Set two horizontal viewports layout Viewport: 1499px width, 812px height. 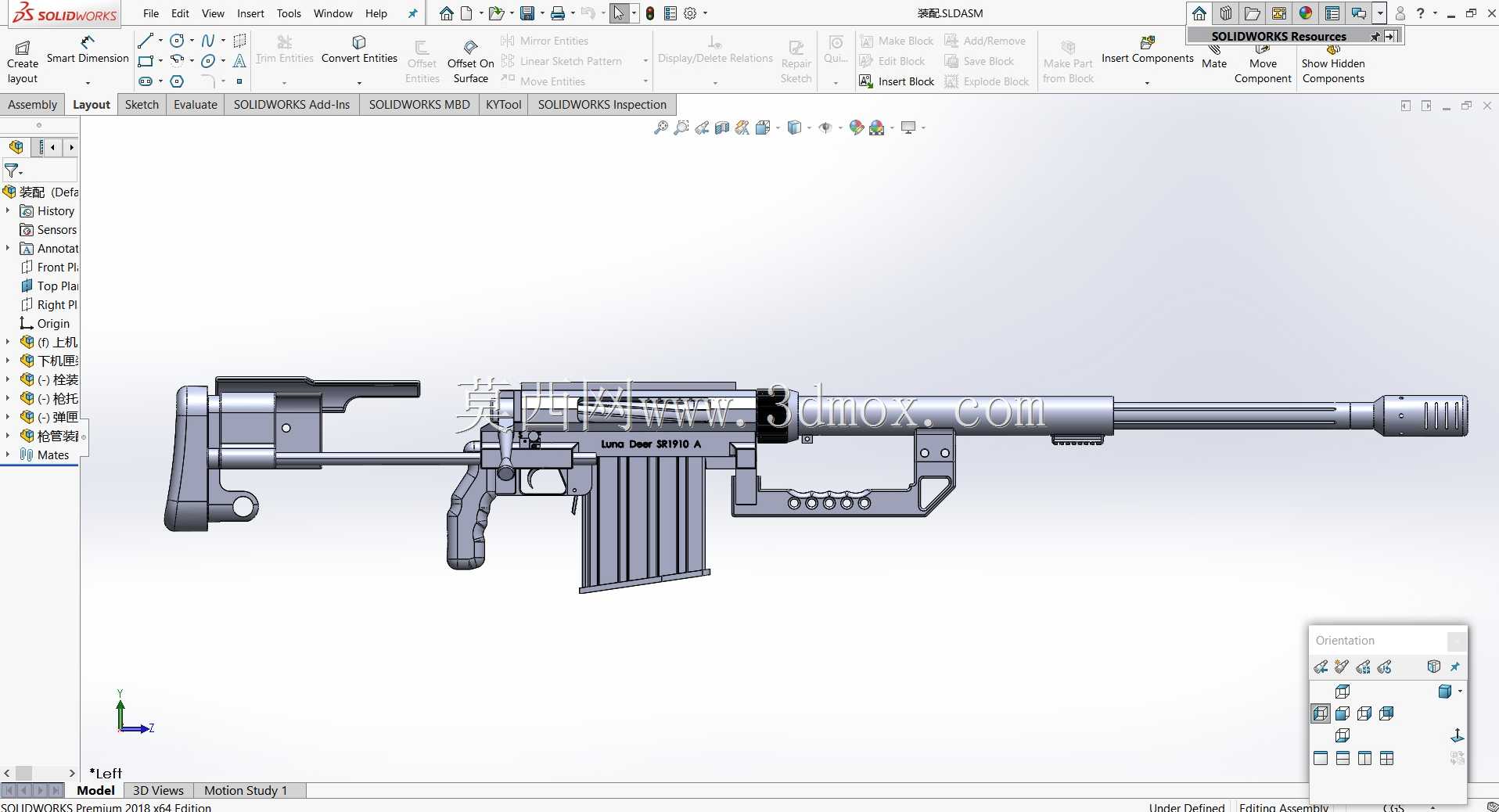tap(1343, 758)
